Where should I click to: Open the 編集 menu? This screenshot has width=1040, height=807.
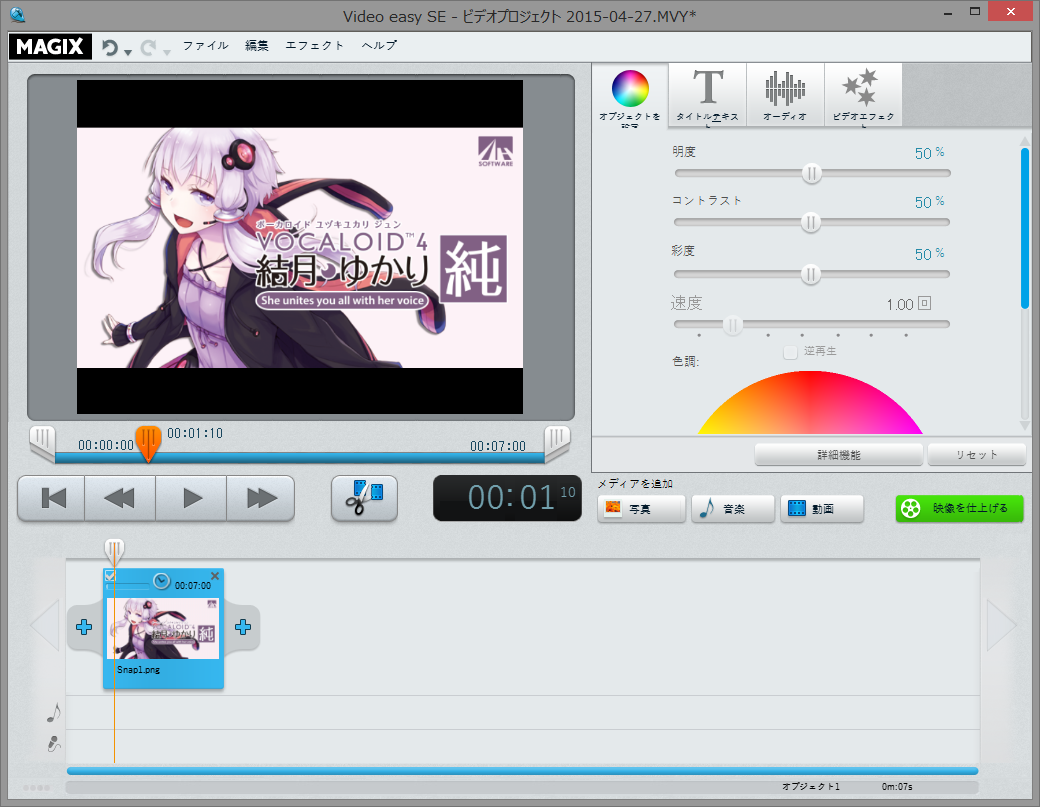(x=257, y=45)
